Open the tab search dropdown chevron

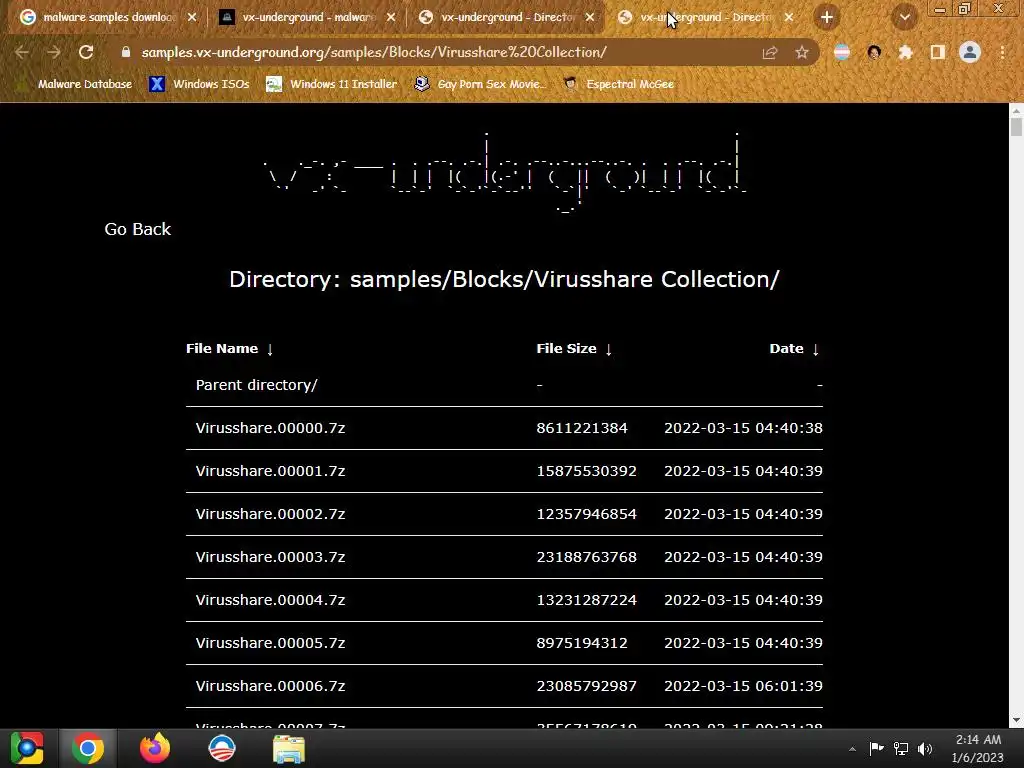[x=904, y=18]
